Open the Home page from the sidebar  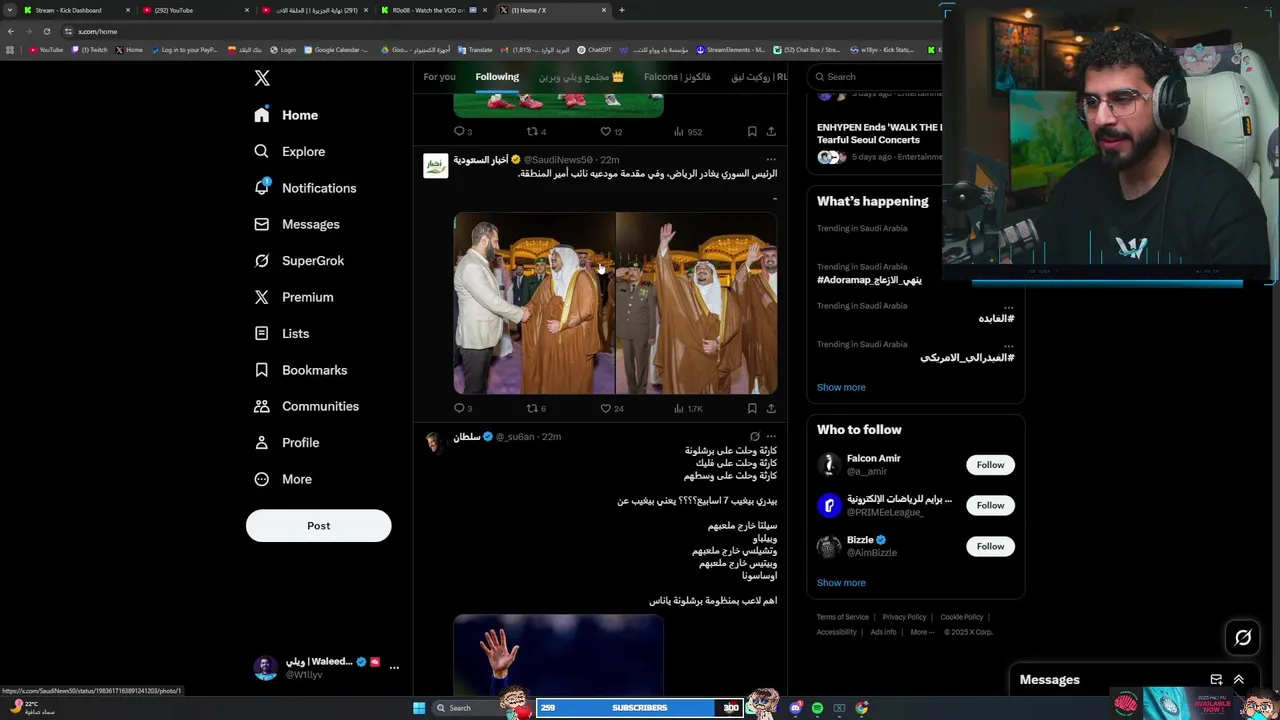coord(286,115)
